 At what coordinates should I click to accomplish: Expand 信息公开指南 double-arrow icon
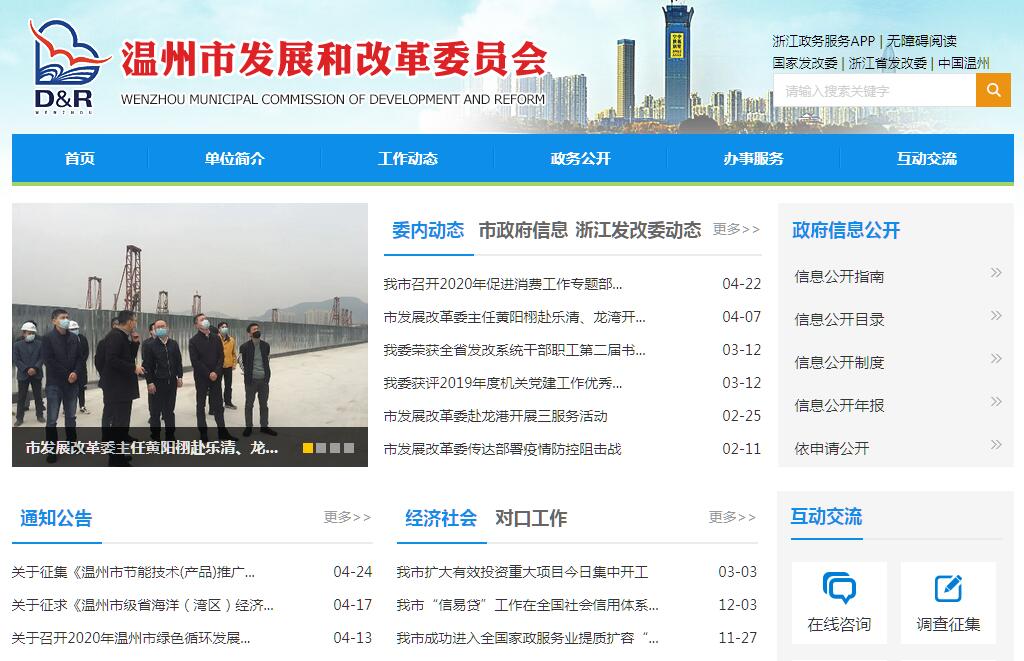995,273
